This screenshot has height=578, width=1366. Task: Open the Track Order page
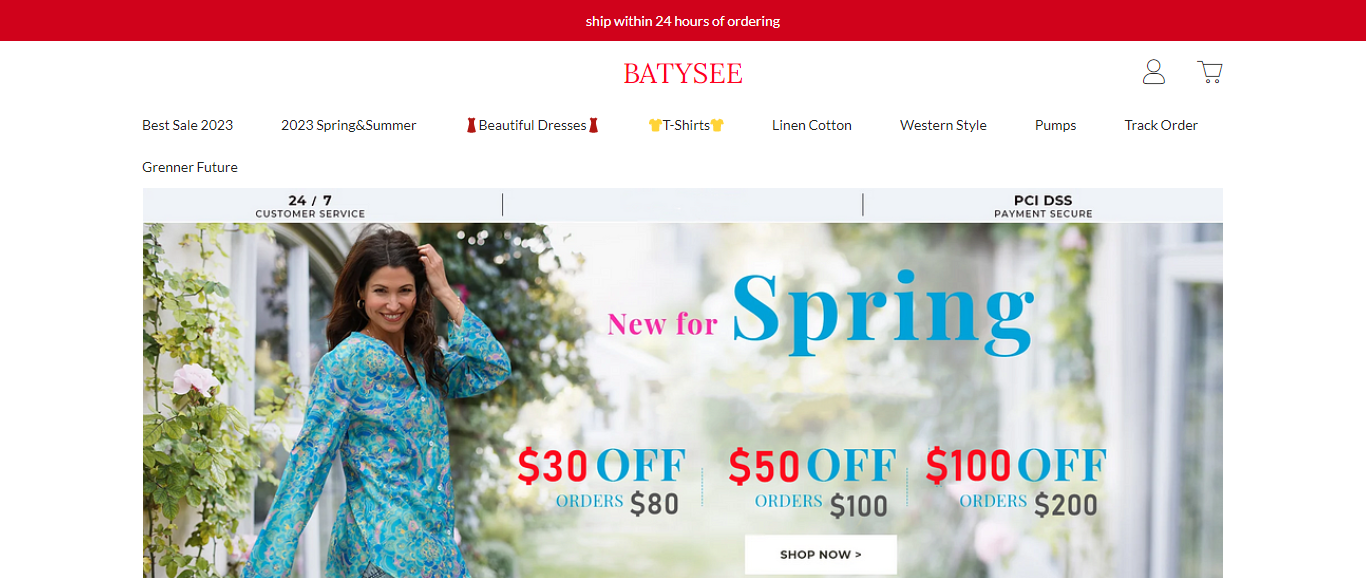(1161, 125)
